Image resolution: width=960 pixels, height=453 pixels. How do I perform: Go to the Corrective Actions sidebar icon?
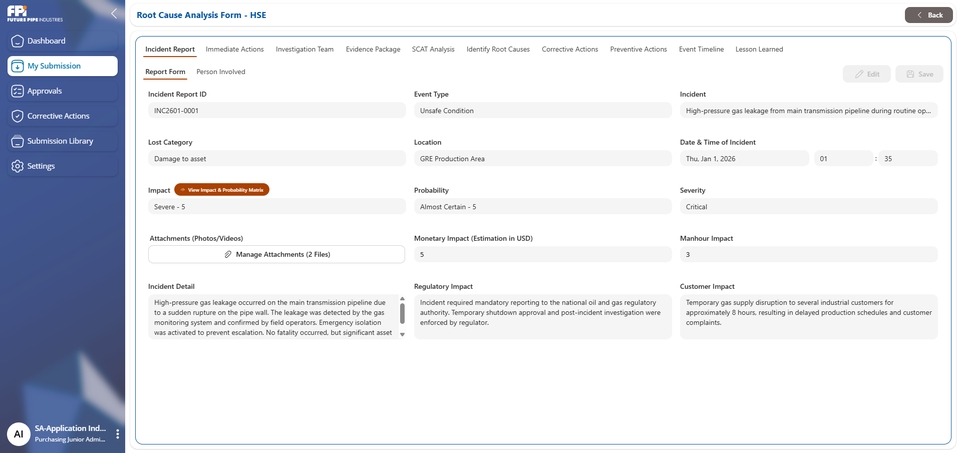(17, 116)
